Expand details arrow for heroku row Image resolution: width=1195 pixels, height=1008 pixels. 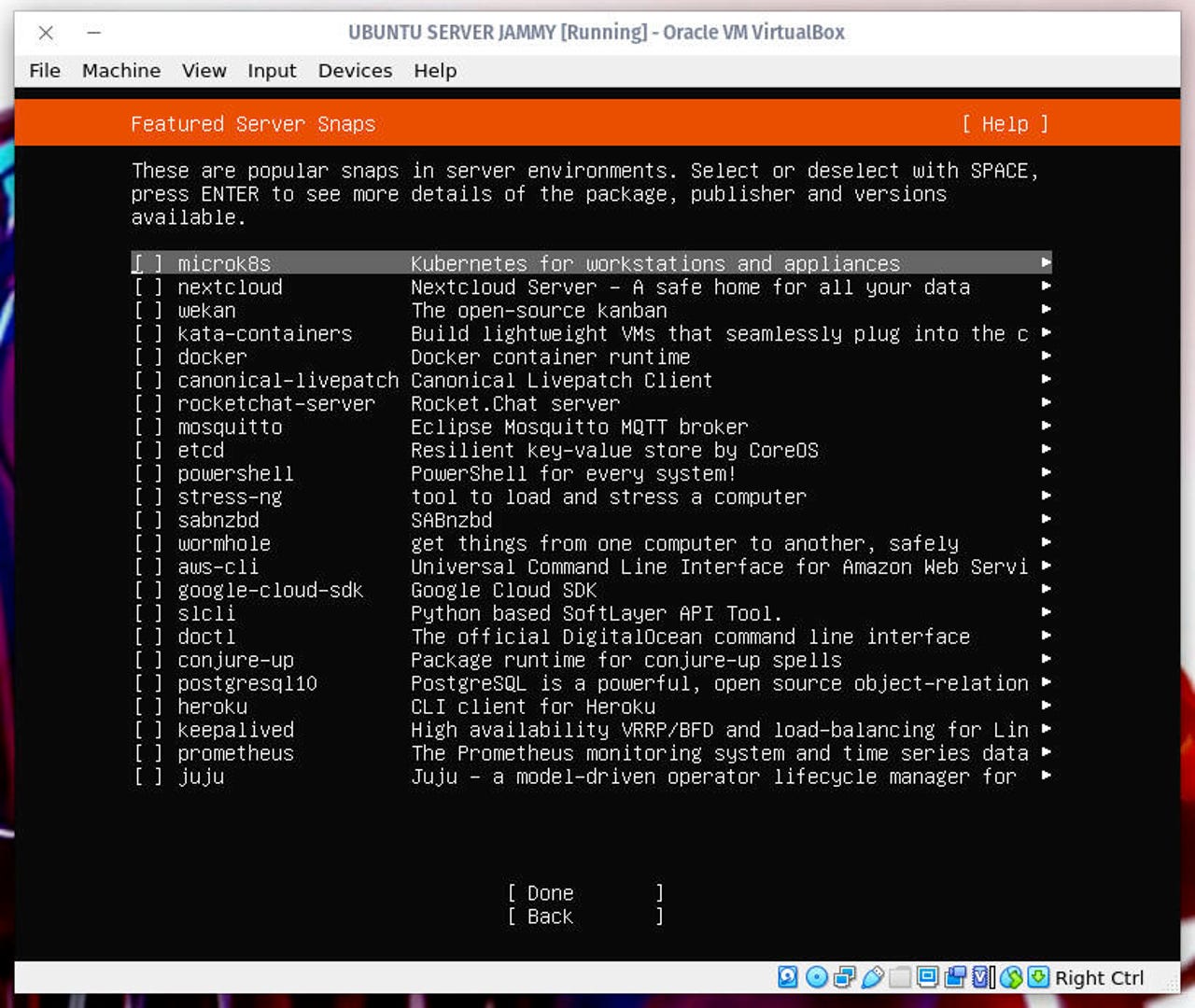[1046, 706]
